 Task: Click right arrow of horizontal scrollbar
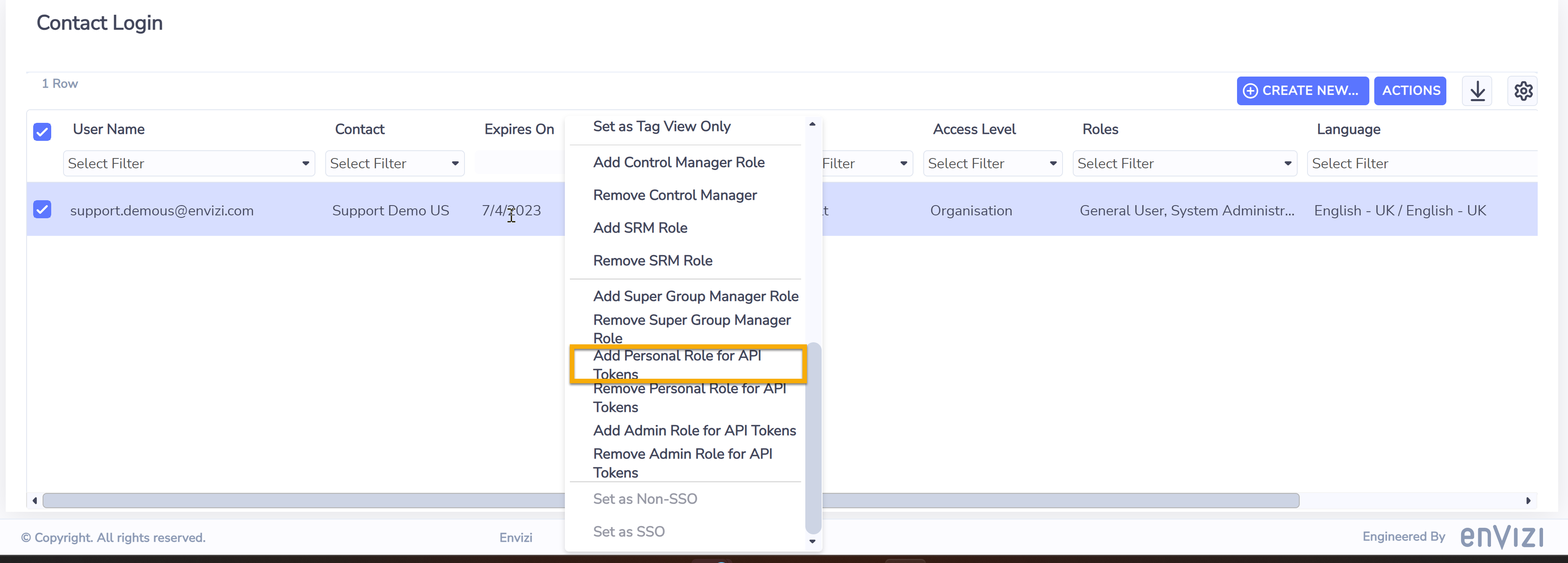tap(1528, 500)
